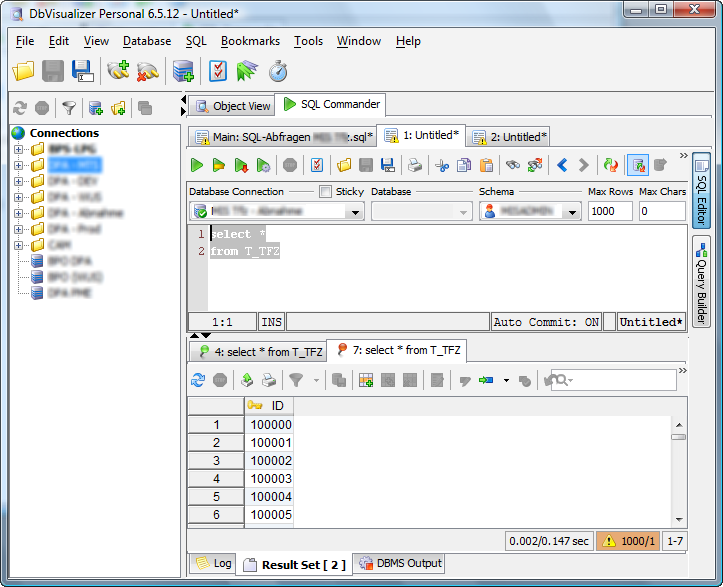This screenshot has width=723, height=587.
Task: Go to next SQL with right arrow
Action: [x=584, y=165]
